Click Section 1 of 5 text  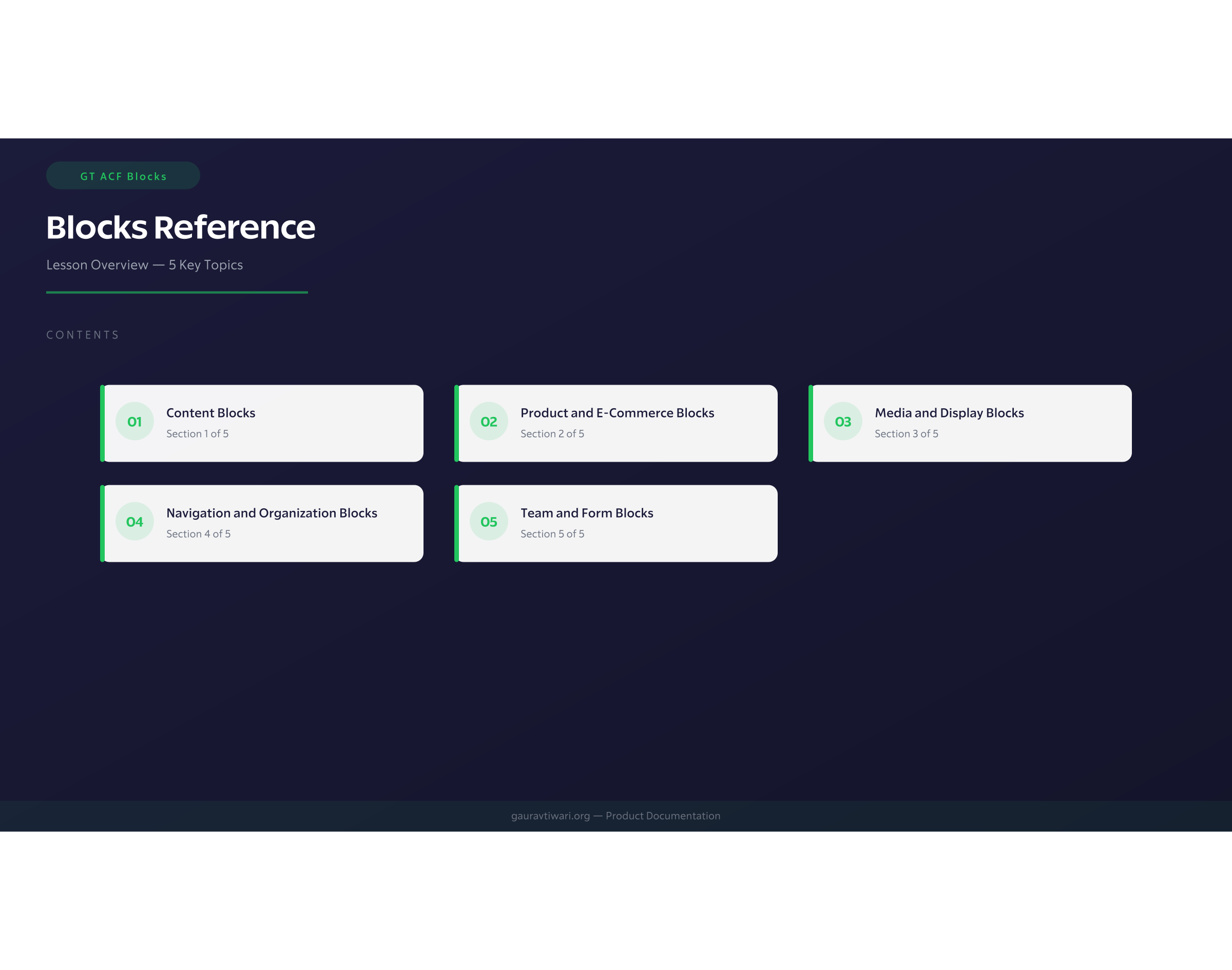(x=197, y=433)
